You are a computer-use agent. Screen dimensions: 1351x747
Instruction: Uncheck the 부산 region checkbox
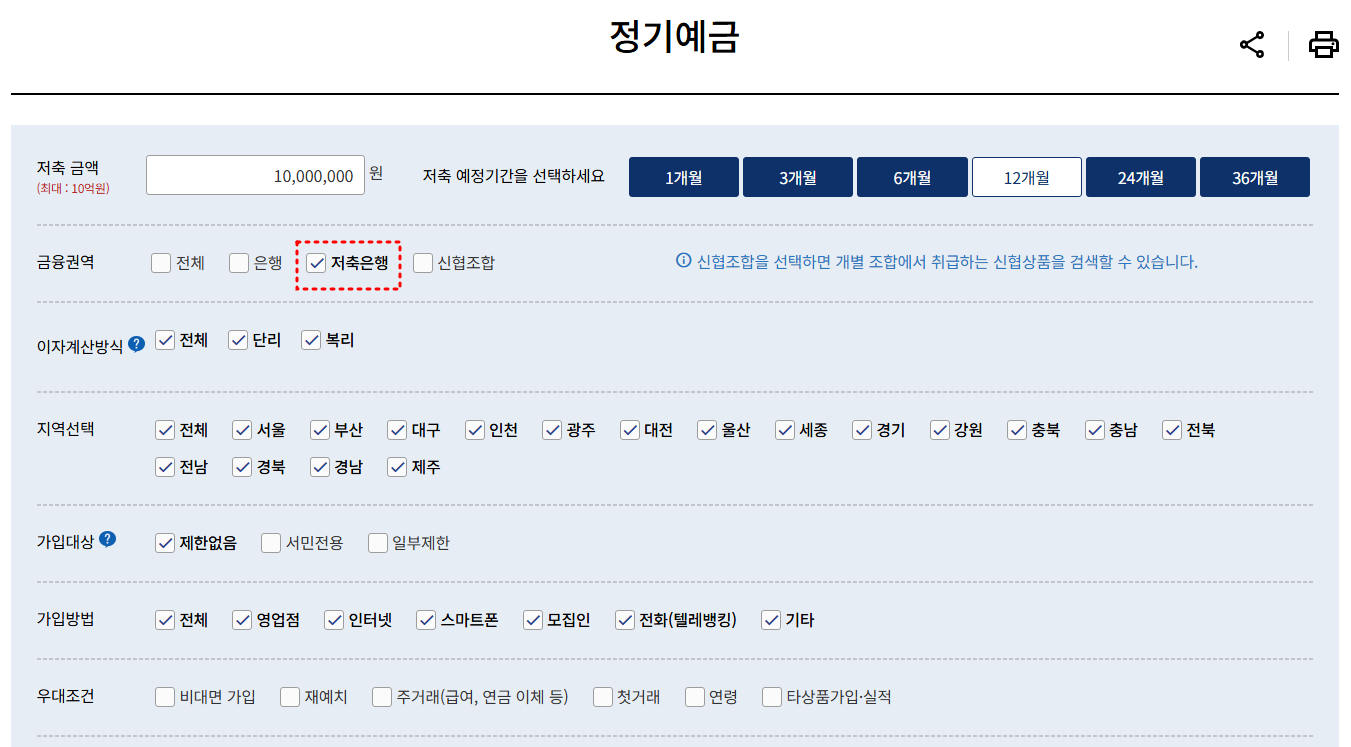tap(320, 430)
